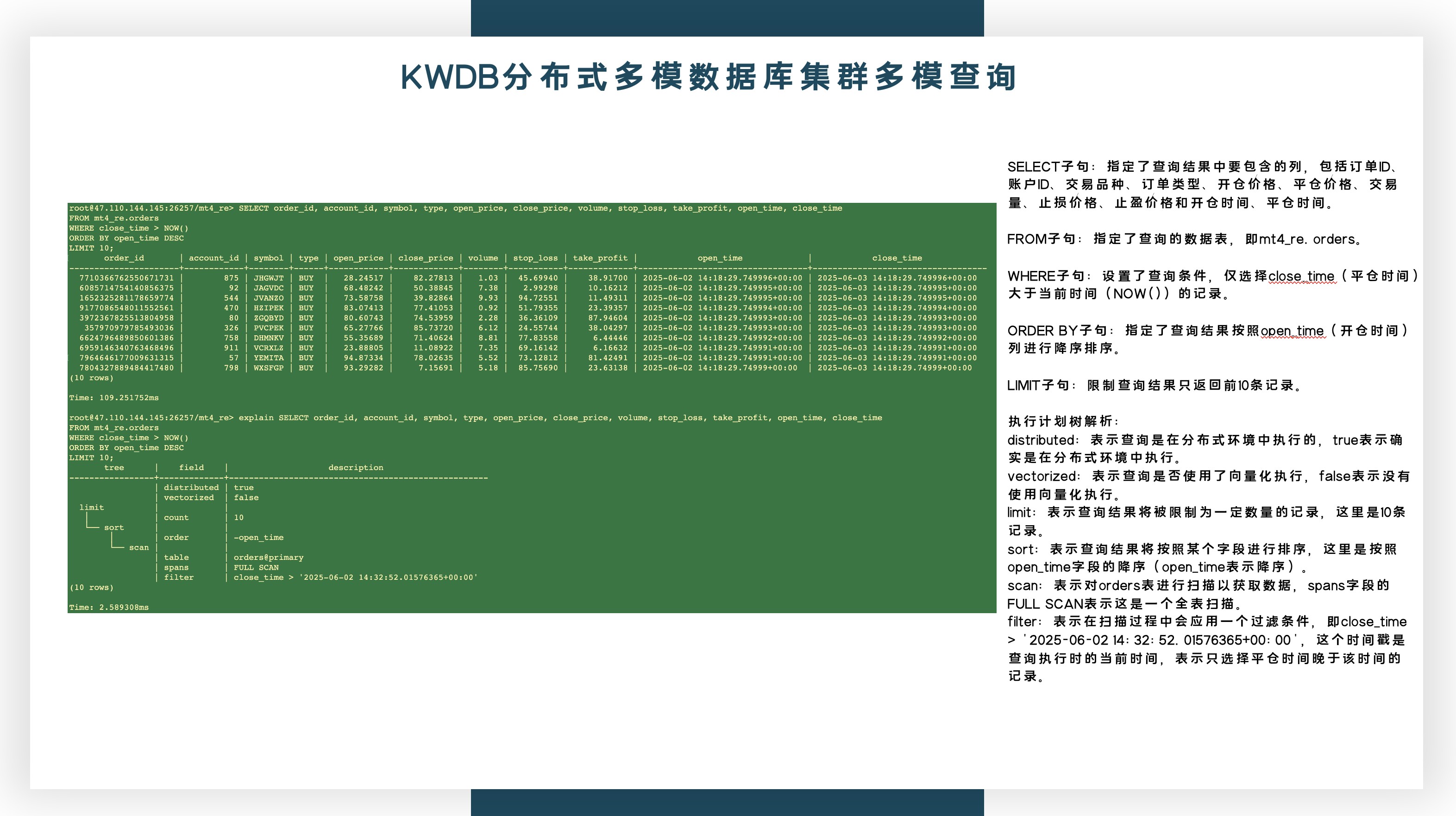
Task: Click the 'volume' column header
Action: click(483, 258)
